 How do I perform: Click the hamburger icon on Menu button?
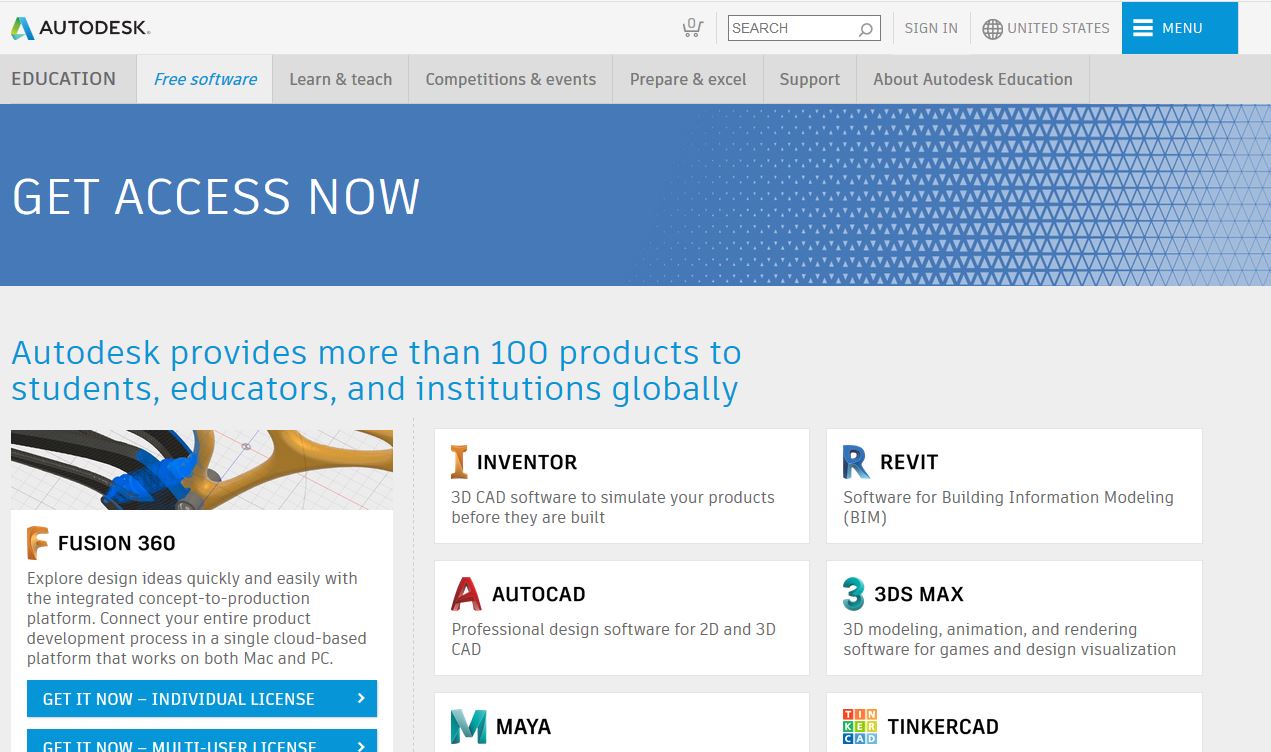pyautogui.click(x=1143, y=28)
